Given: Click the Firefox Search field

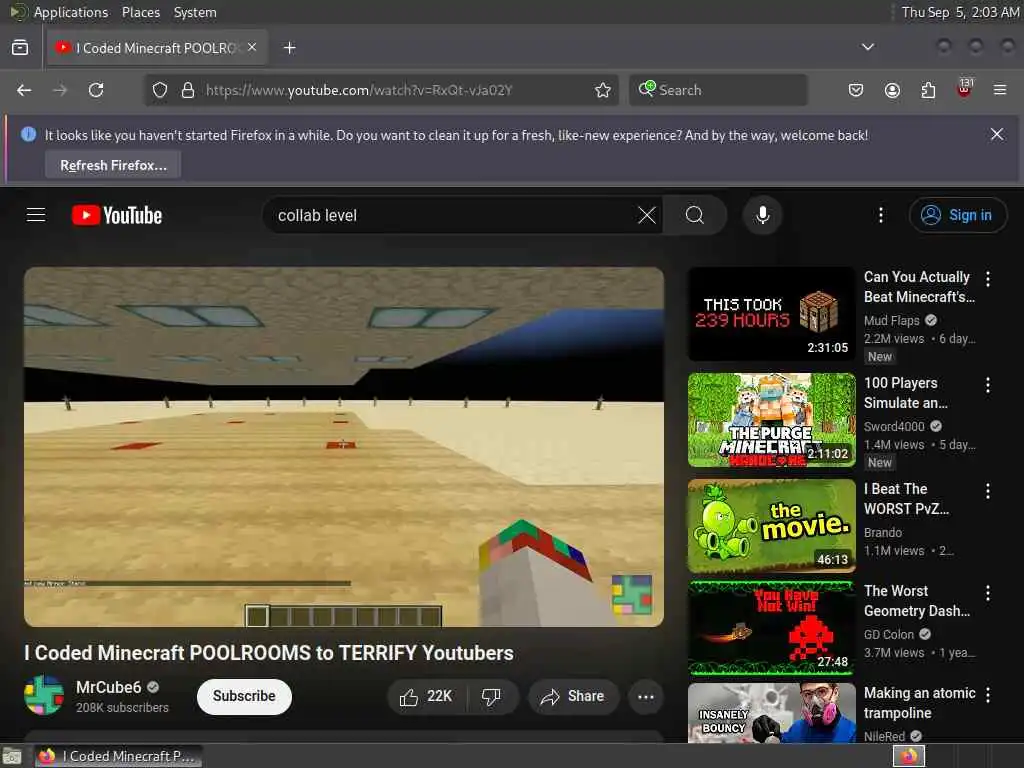Looking at the screenshot, I should click(x=718, y=90).
